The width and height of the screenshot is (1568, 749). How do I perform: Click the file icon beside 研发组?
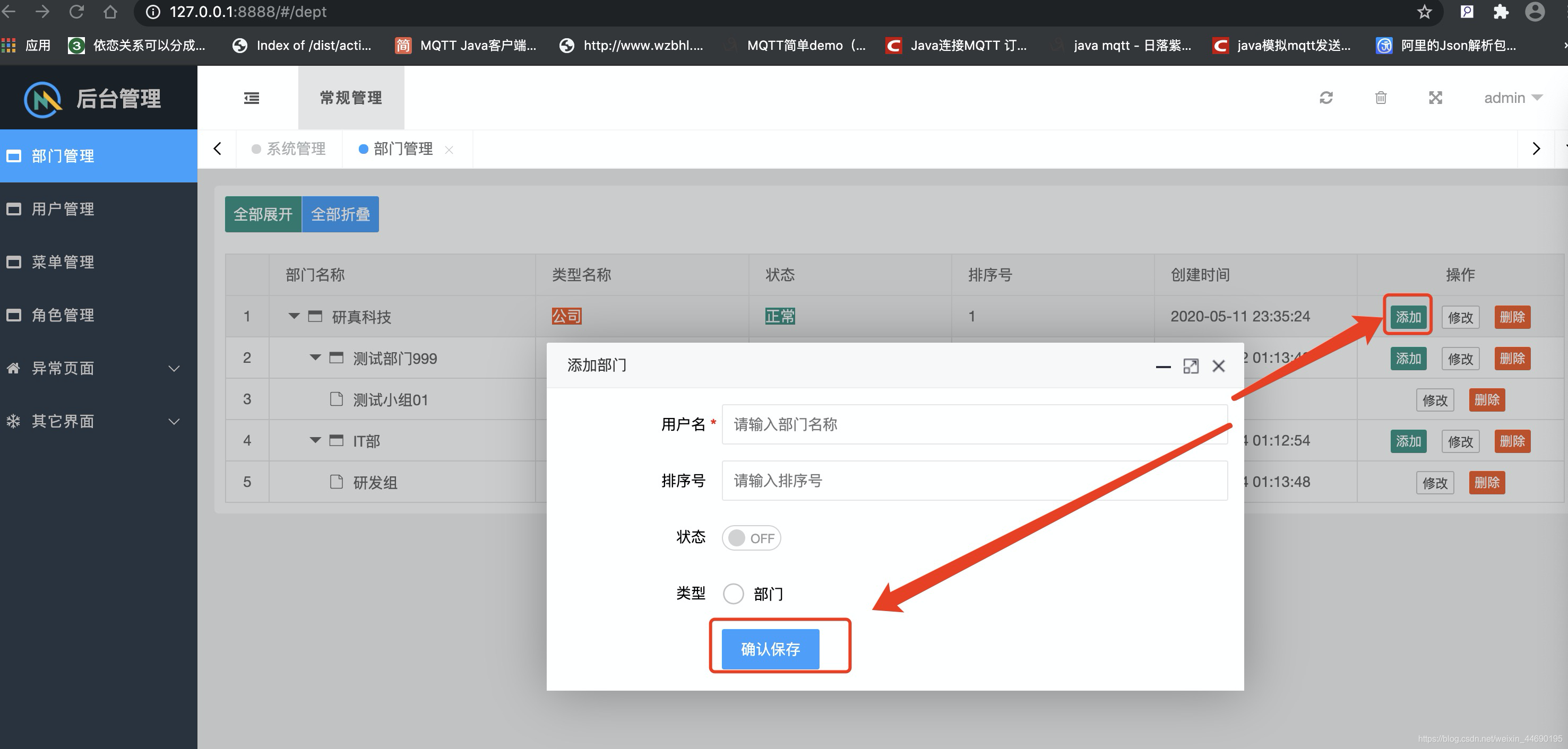click(x=336, y=482)
